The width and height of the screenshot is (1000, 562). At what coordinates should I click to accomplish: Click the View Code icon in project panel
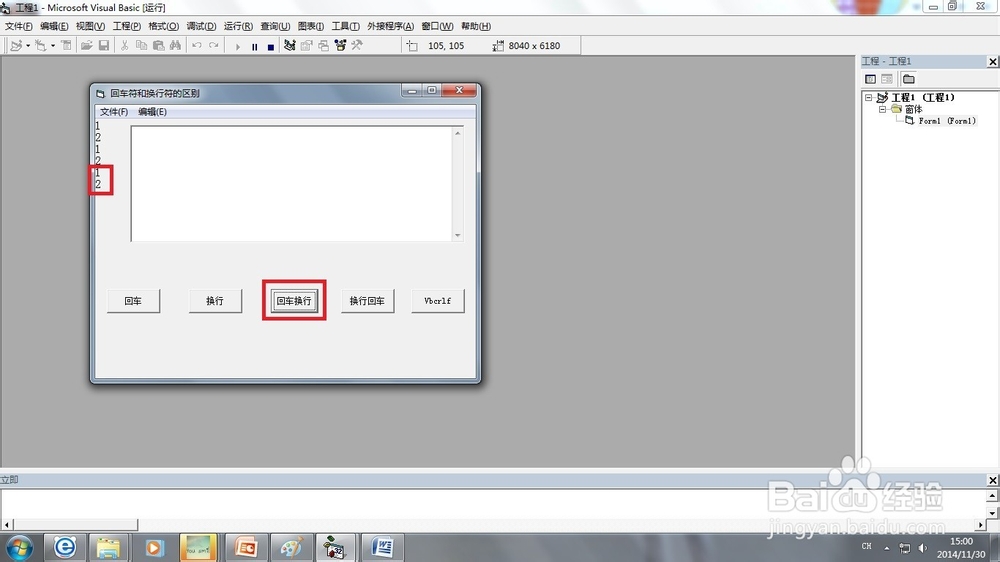(x=870, y=79)
